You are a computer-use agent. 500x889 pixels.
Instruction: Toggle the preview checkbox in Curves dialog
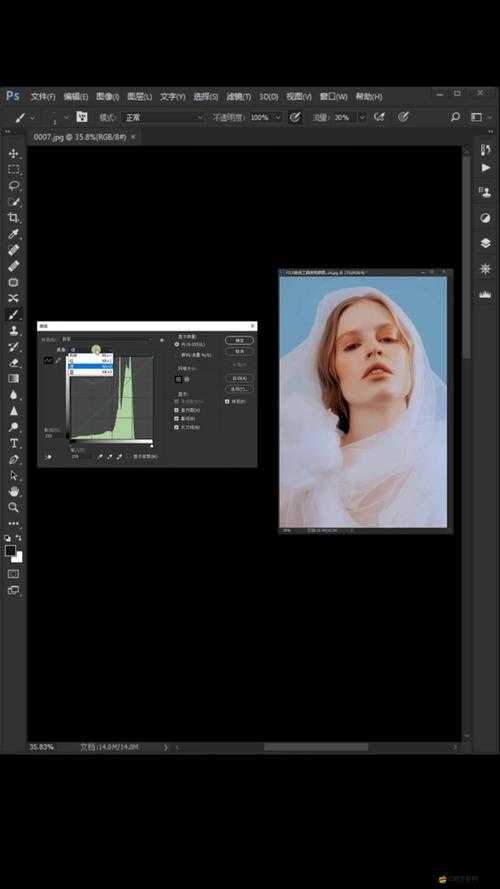tap(227, 401)
